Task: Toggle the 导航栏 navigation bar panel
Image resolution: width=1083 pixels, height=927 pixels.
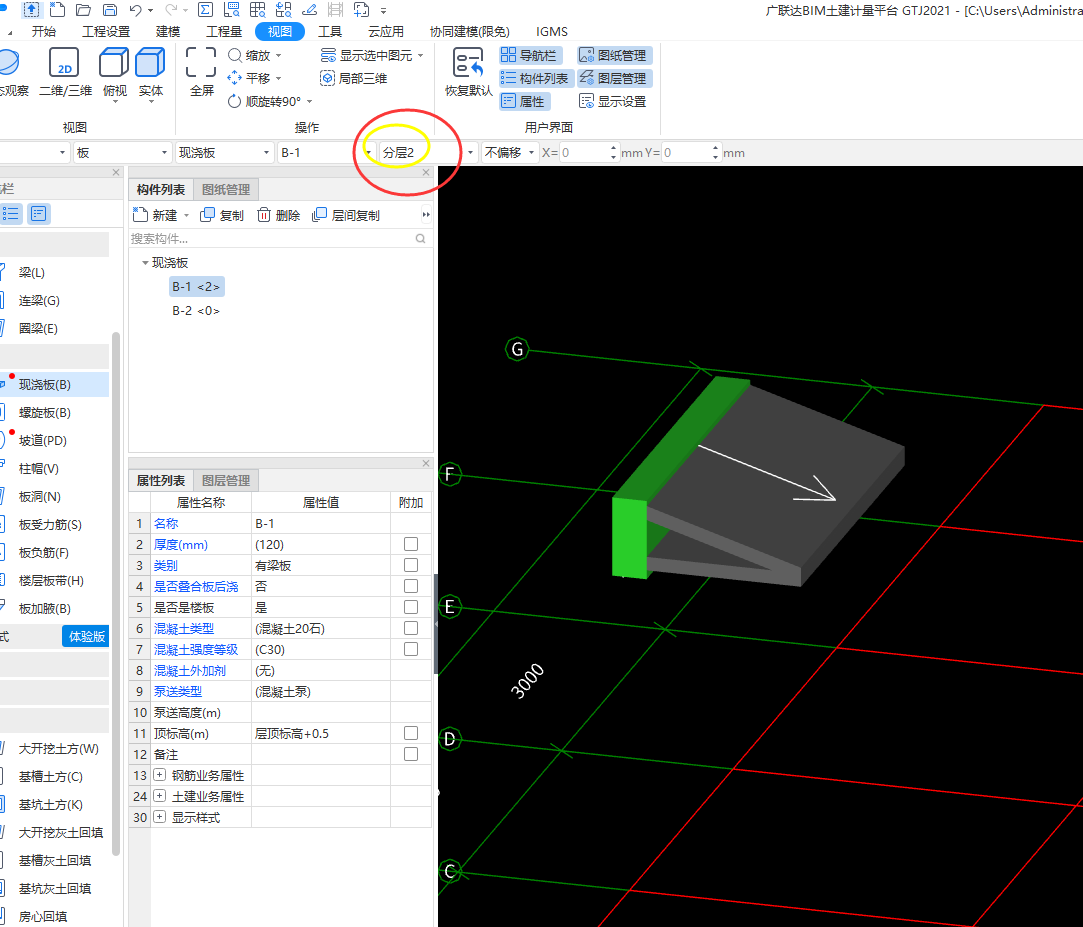Action: (x=530, y=55)
